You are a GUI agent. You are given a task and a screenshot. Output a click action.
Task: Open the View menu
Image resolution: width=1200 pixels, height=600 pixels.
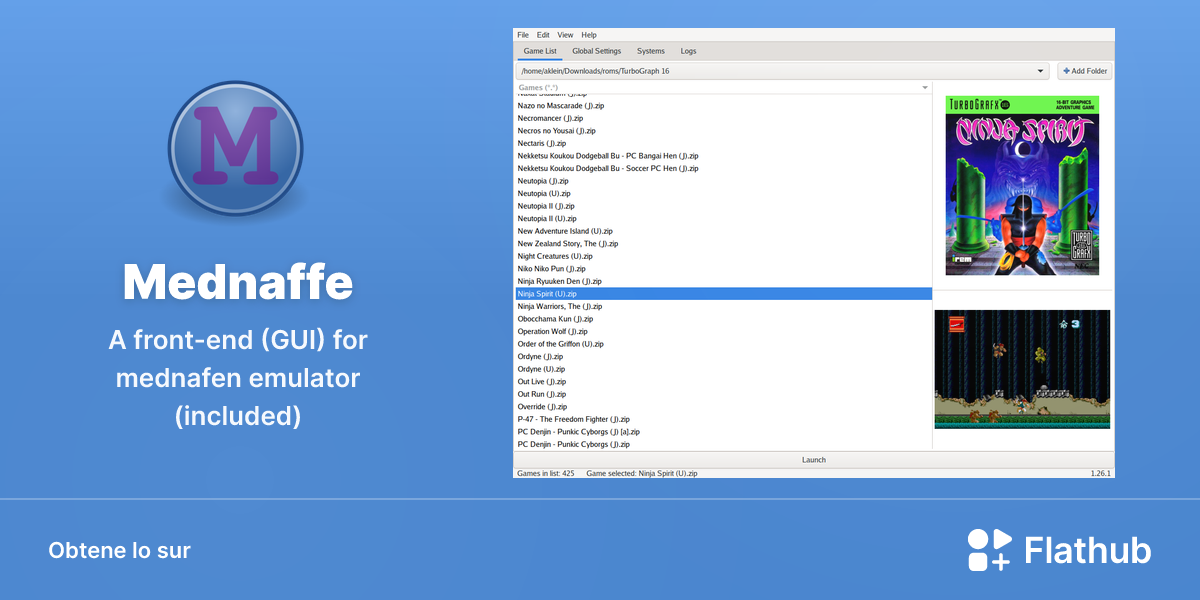pyautogui.click(x=566, y=35)
